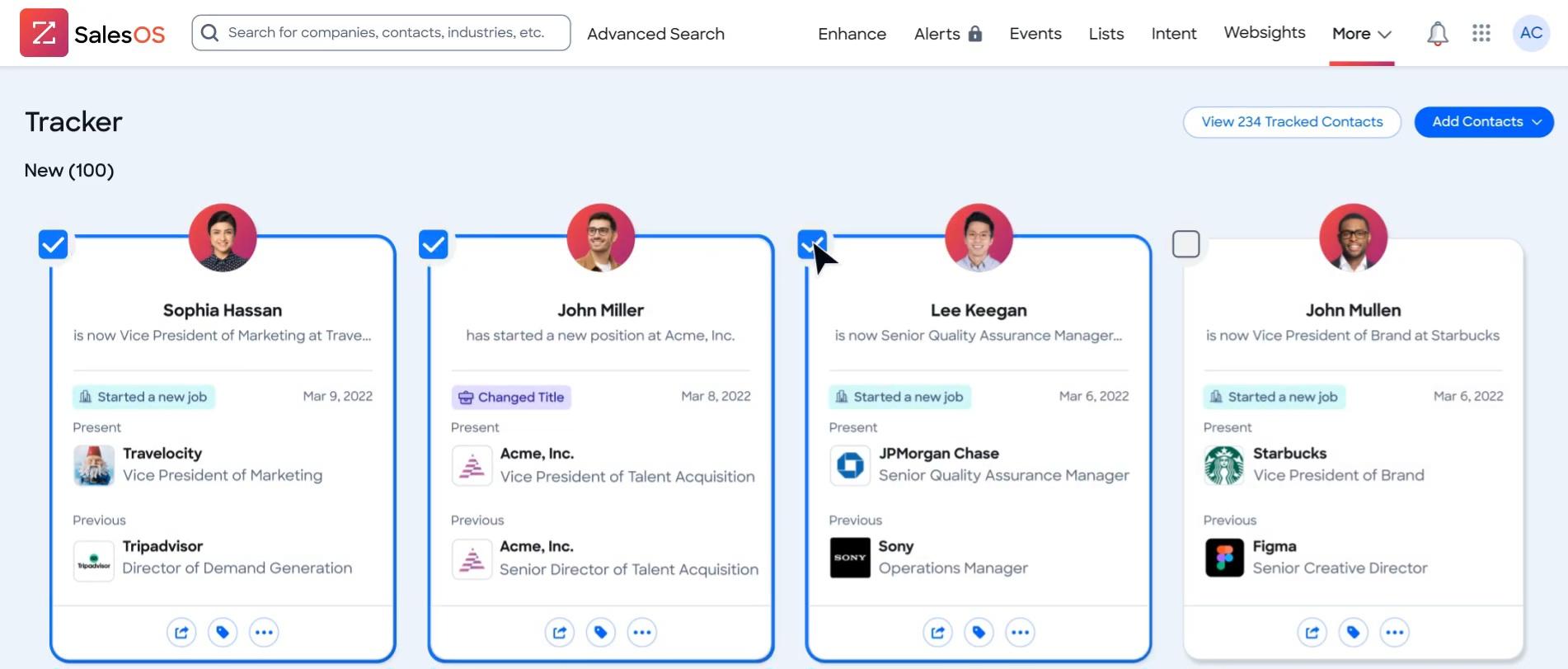Viewport: 1568px width, 669px height.
Task: Click Started a new job tag on Lee Keegan's card
Action: pyautogui.click(x=900, y=397)
